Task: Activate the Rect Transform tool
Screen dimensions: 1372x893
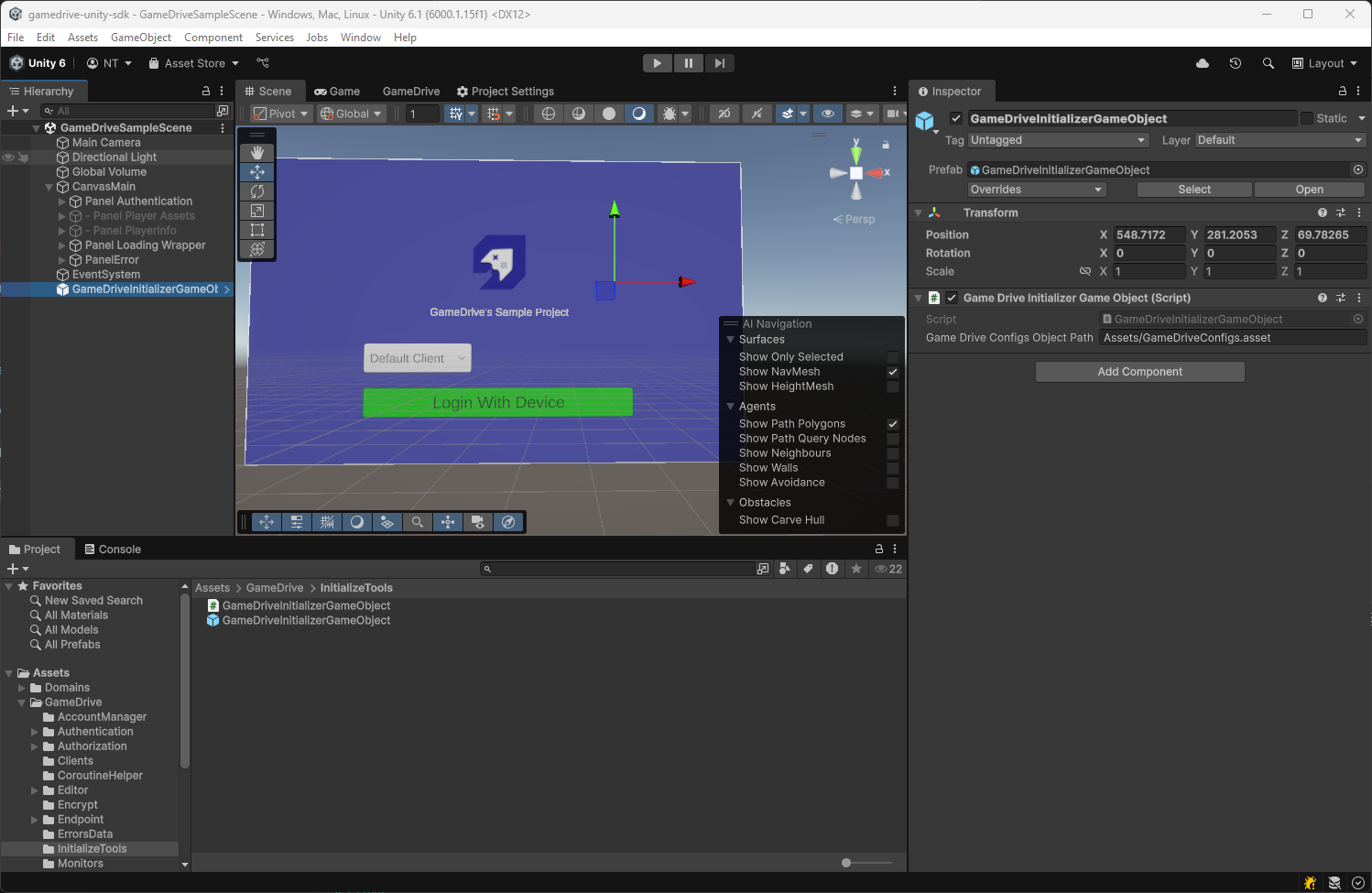Action: click(x=256, y=229)
